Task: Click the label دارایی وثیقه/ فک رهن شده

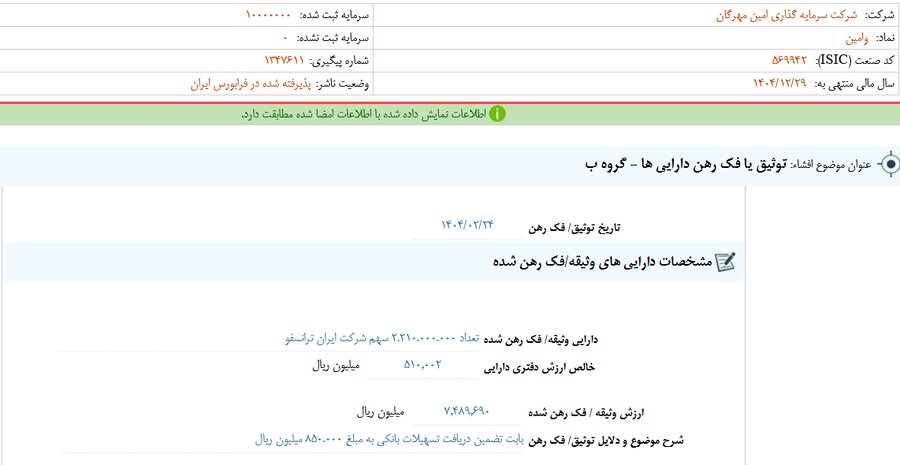Action: click(x=541, y=340)
